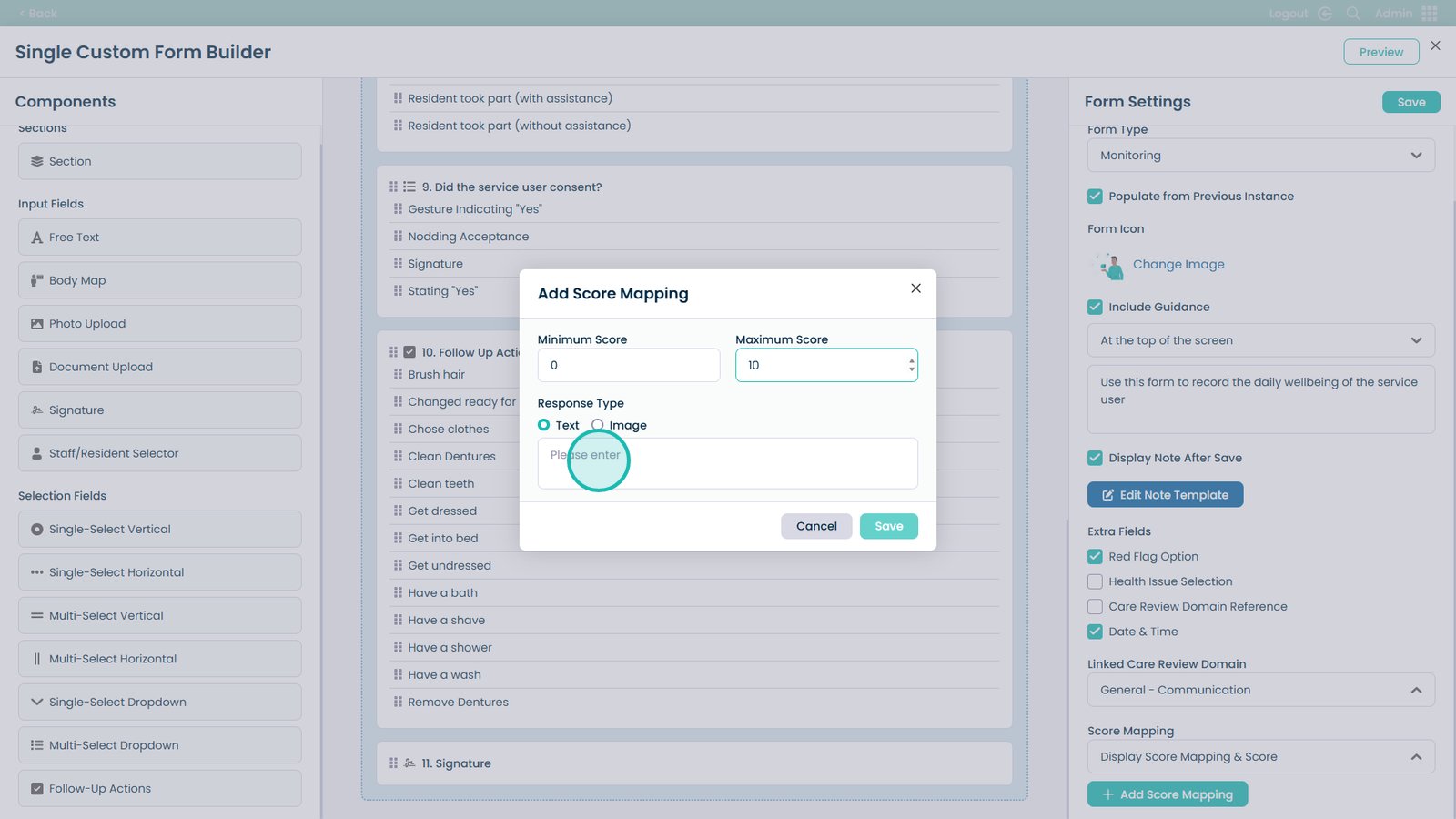Select the Document Upload component
The width and height of the screenshot is (1456, 819).
click(x=160, y=367)
